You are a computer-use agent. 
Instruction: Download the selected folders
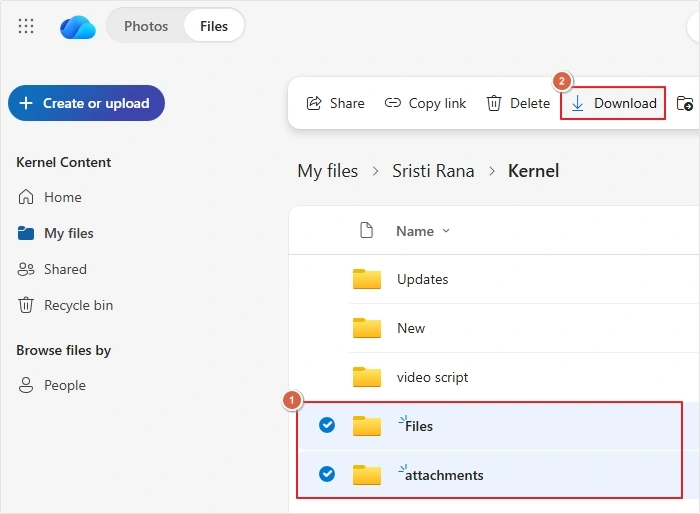613,103
